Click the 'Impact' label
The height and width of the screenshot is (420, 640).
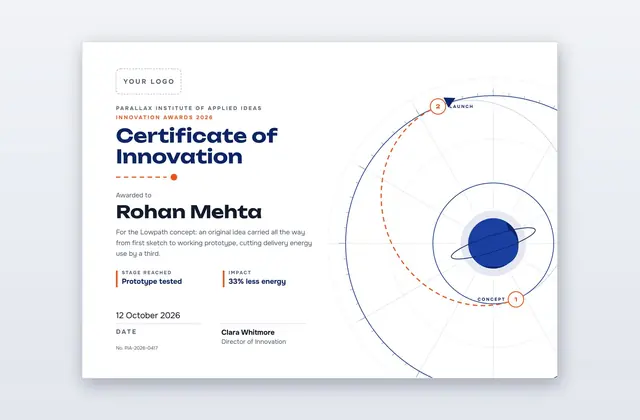(240, 272)
